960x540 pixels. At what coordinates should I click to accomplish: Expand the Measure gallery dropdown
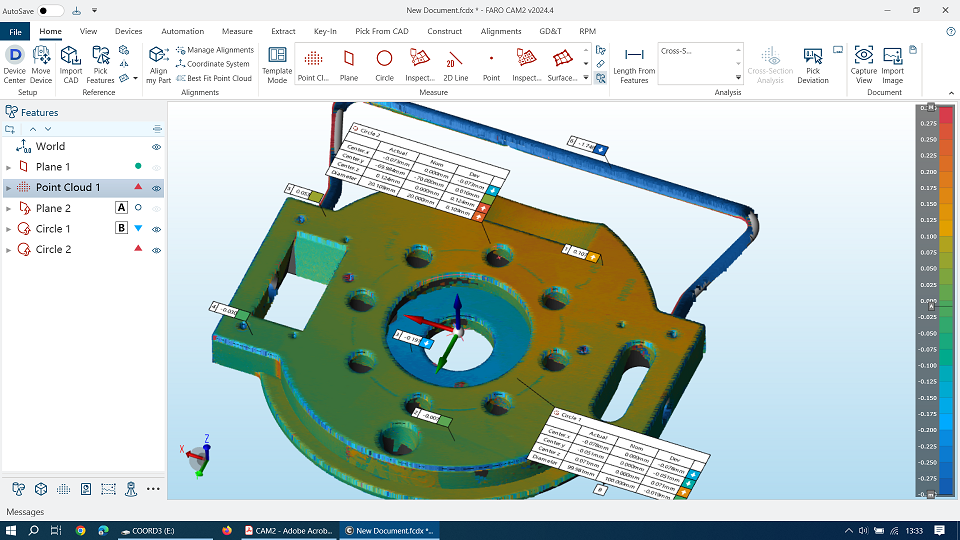586,78
